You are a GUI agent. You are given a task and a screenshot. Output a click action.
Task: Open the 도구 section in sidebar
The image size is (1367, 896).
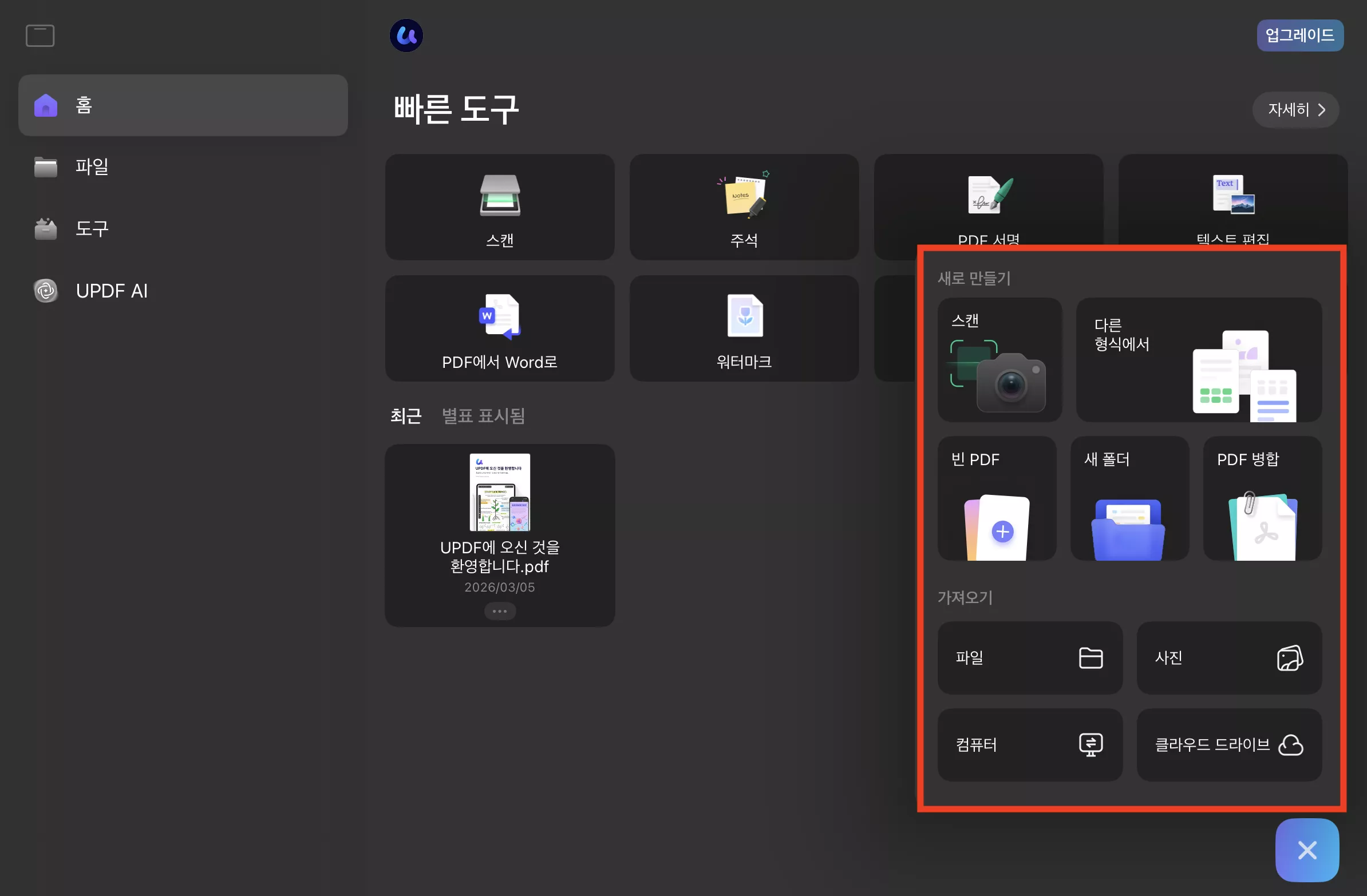(92, 228)
